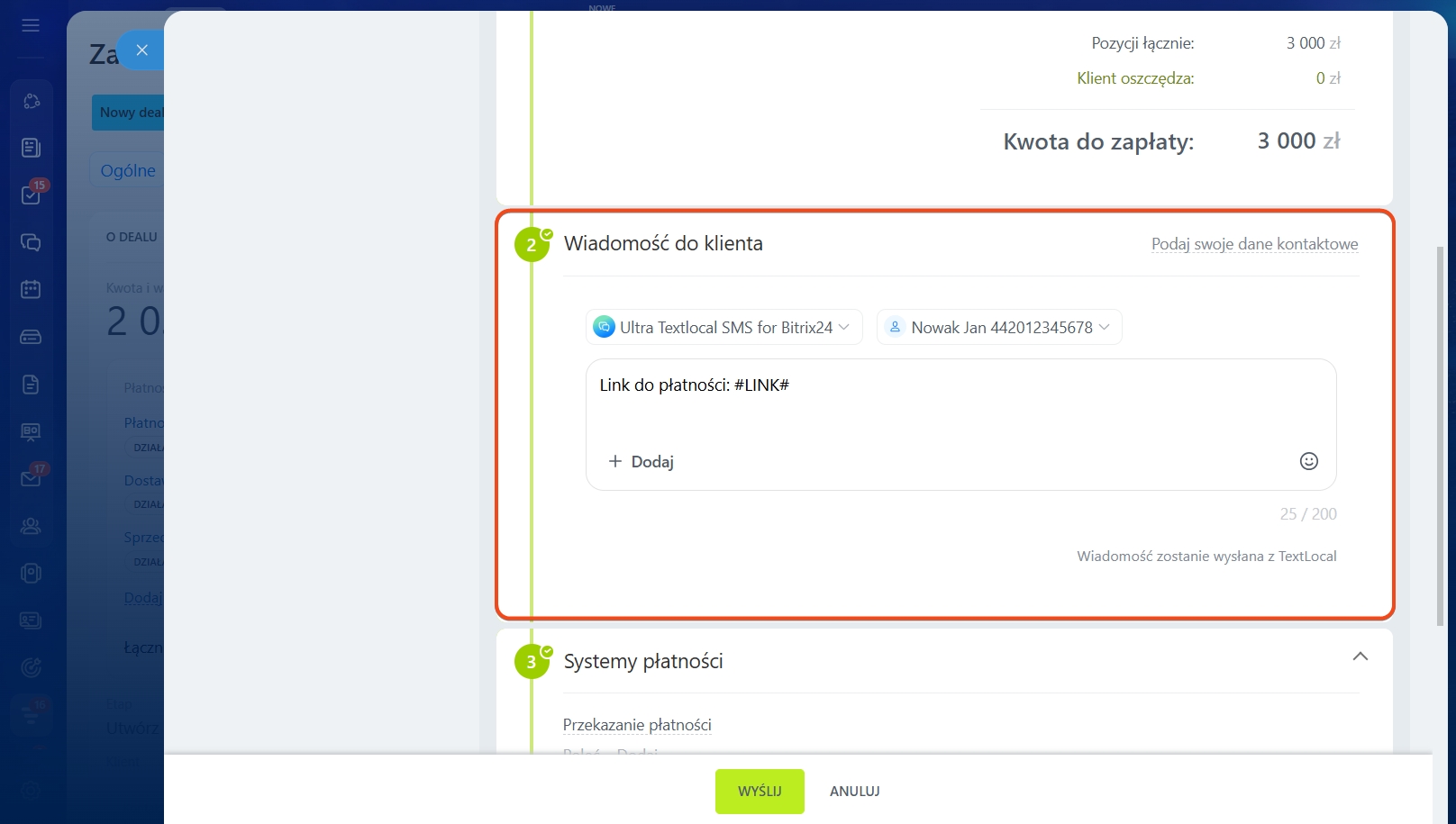Click the Nowy deal button behind panel
The height and width of the screenshot is (824, 1456).
[128, 113]
